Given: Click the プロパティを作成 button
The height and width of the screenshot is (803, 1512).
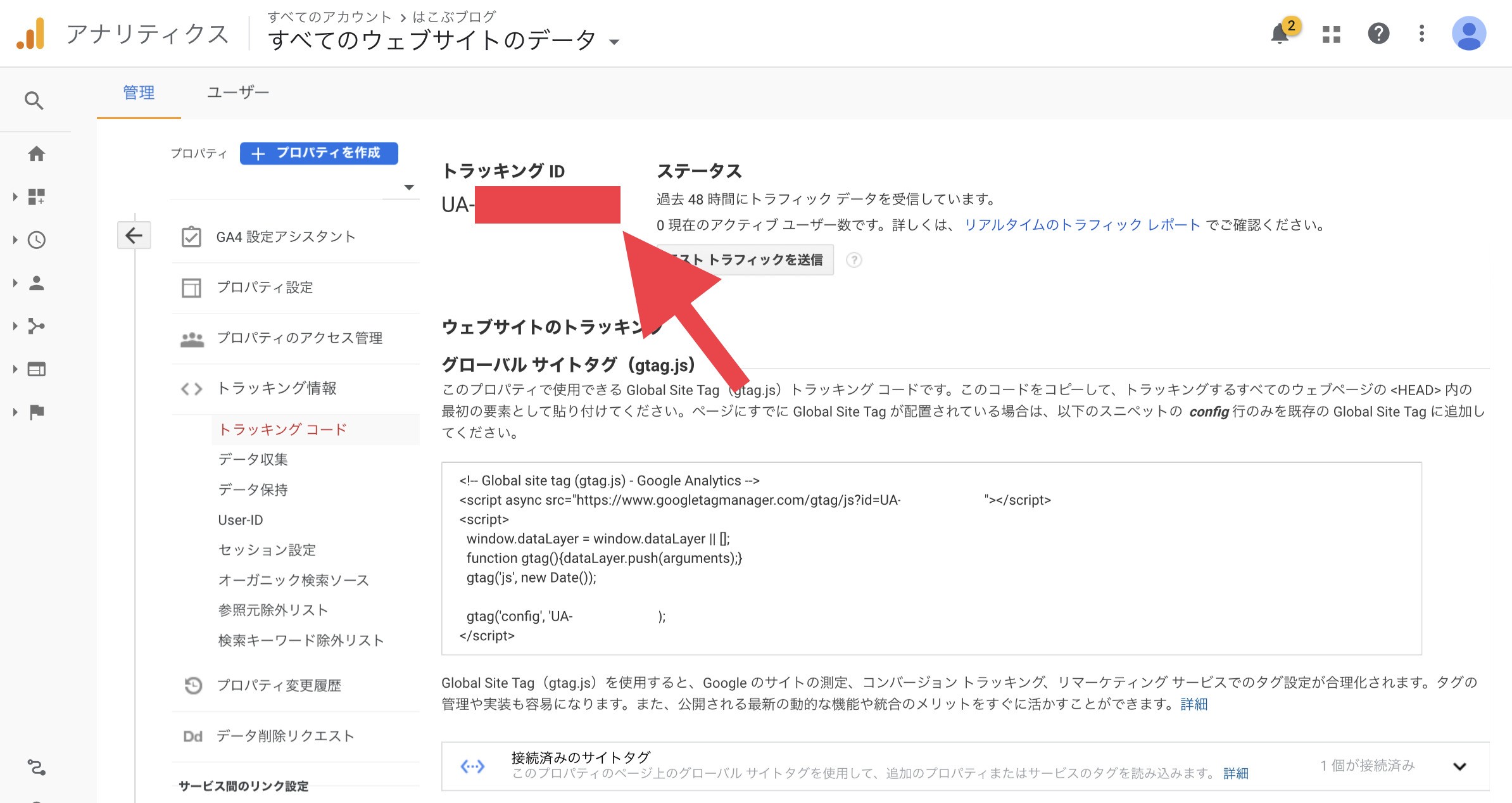Looking at the screenshot, I should (319, 153).
